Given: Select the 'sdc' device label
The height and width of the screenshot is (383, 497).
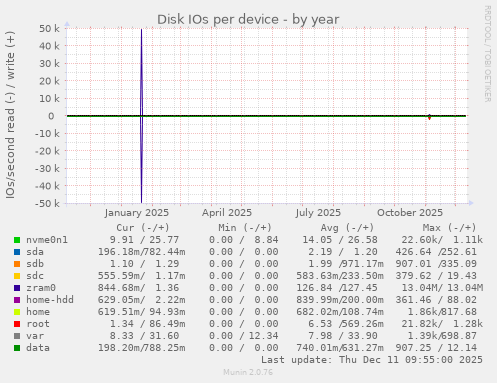Looking at the screenshot, I should tap(35, 276).
